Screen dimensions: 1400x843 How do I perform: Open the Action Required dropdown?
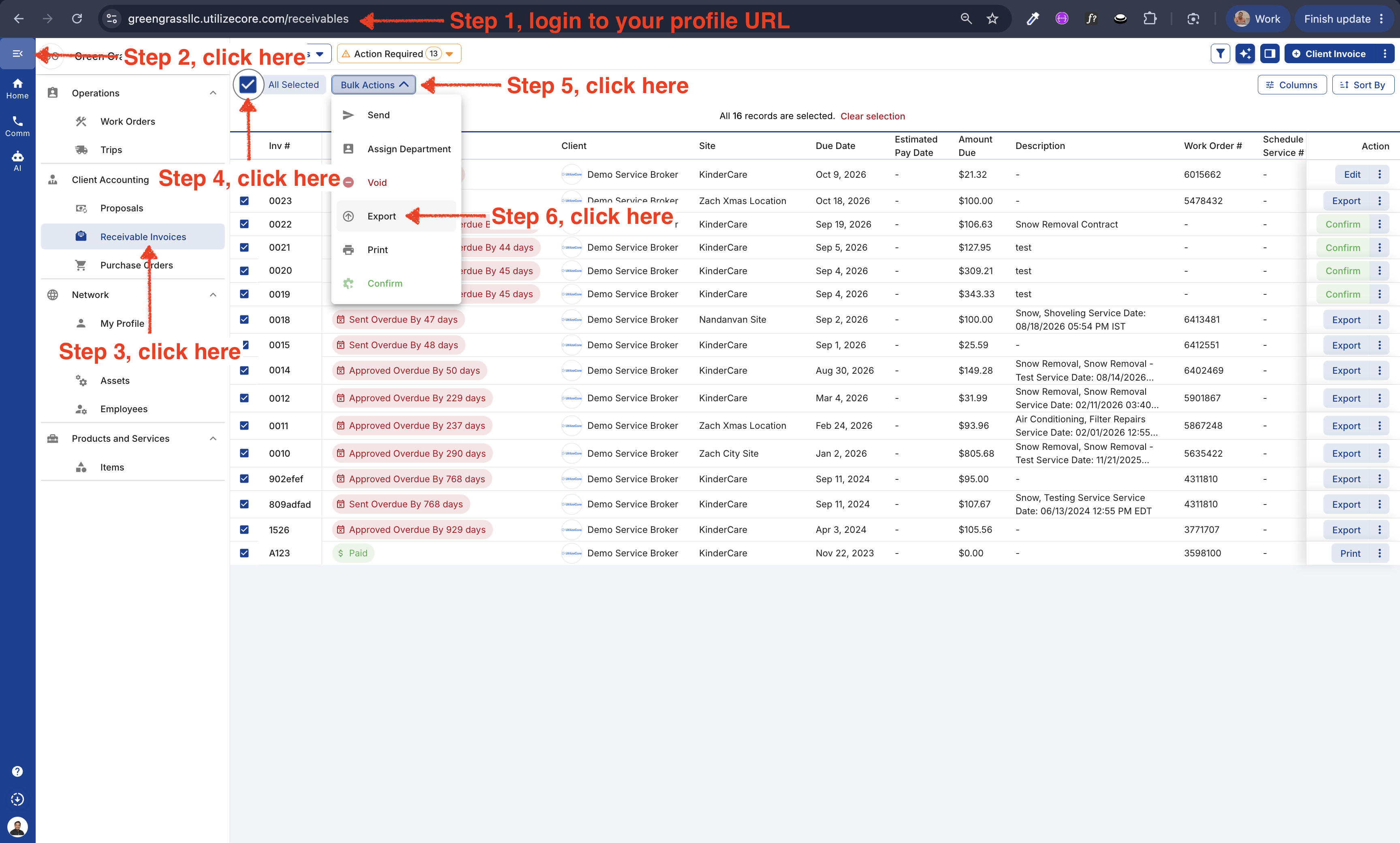pos(399,53)
